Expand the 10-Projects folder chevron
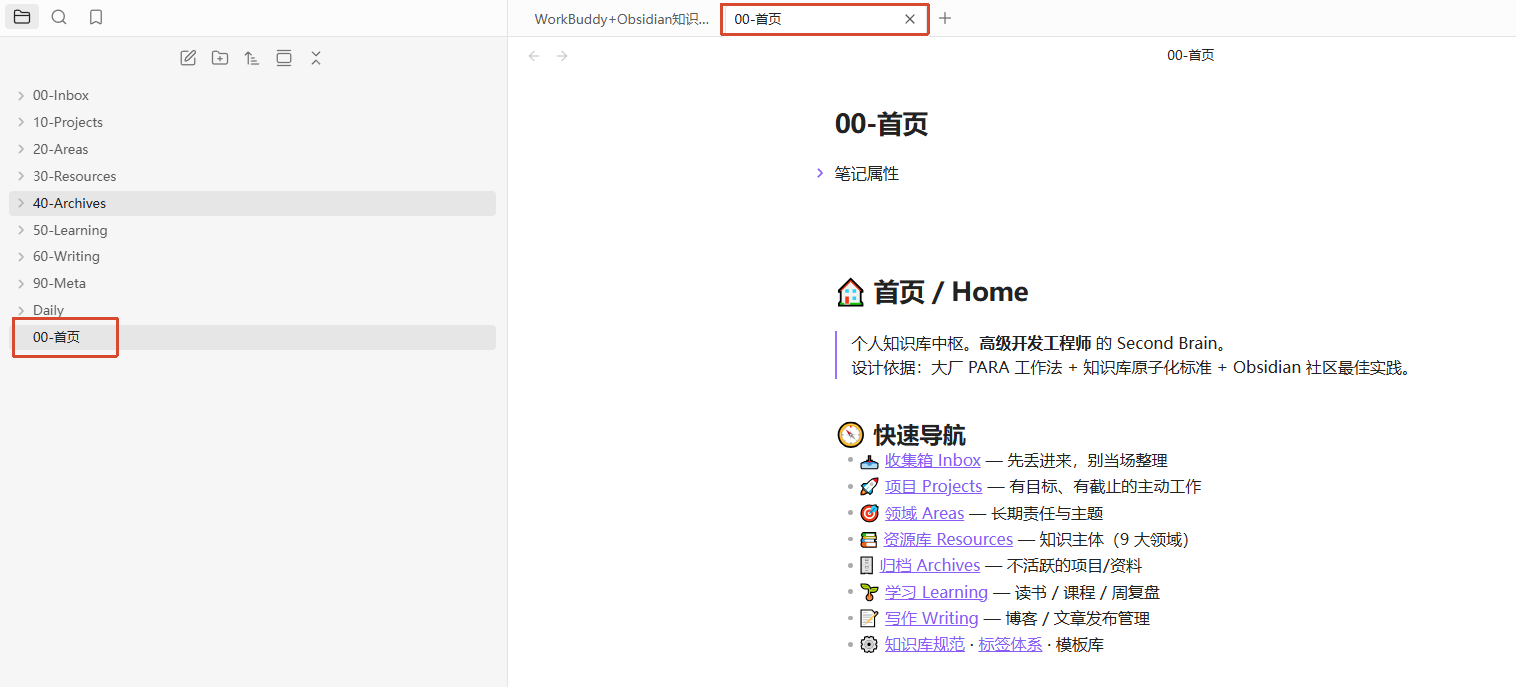Image resolution: width=1516 pixels, height=687 pixels. (21, 122)
